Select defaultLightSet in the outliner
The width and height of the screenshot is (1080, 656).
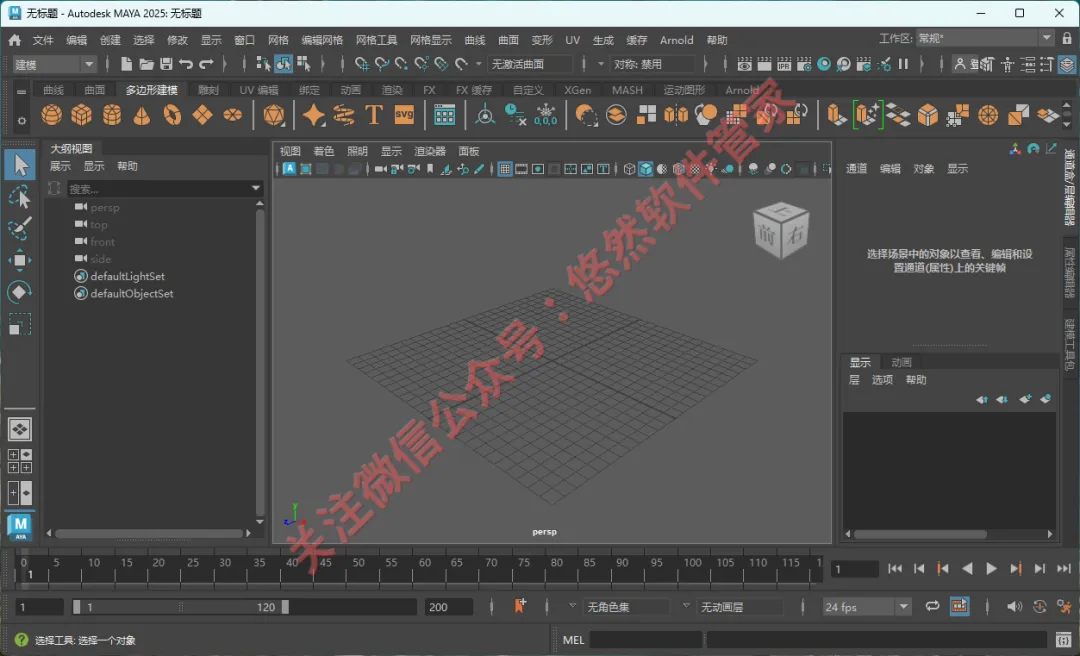pos(127,276)
